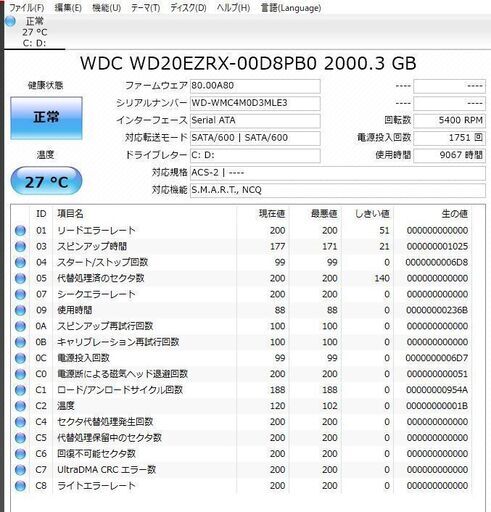
Task: Select the 代替処理済のセクタ数 attribute name
Action: tap(101, 278)
